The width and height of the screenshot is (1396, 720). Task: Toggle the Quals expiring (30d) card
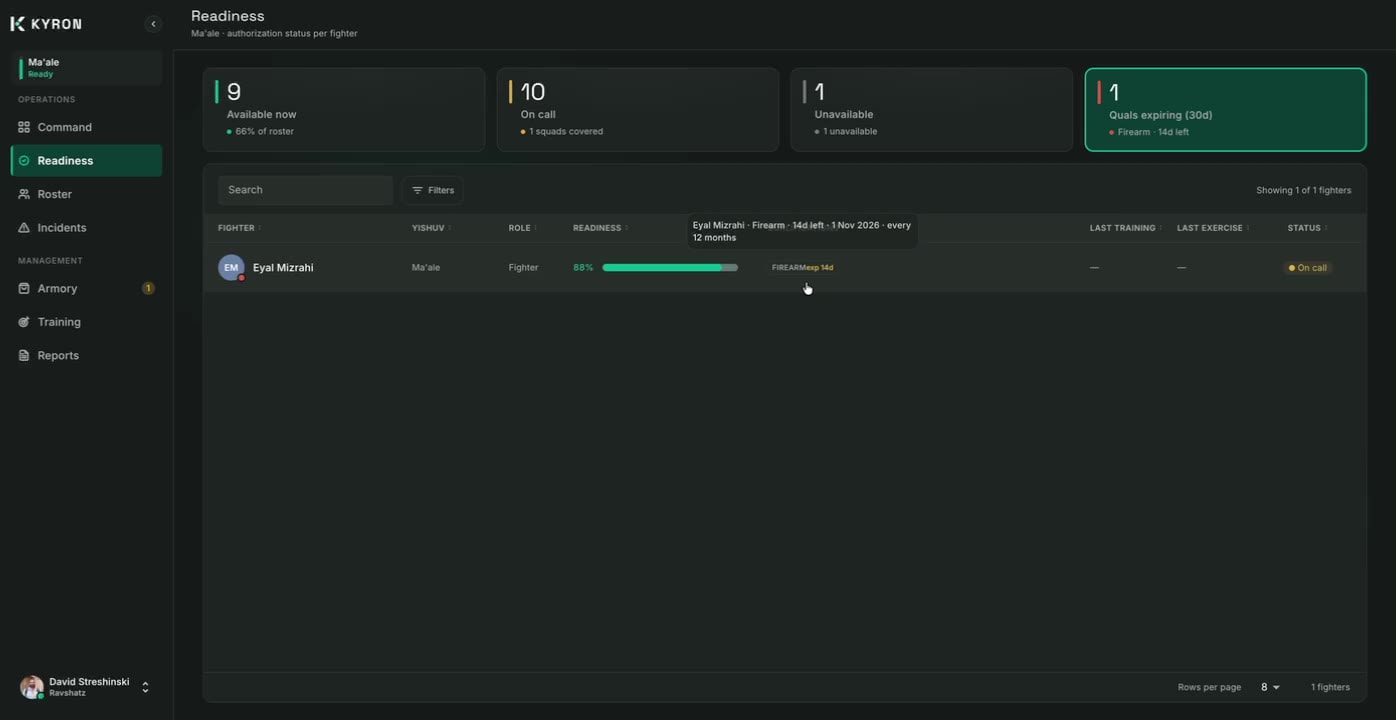click(x=1226, y=110)
